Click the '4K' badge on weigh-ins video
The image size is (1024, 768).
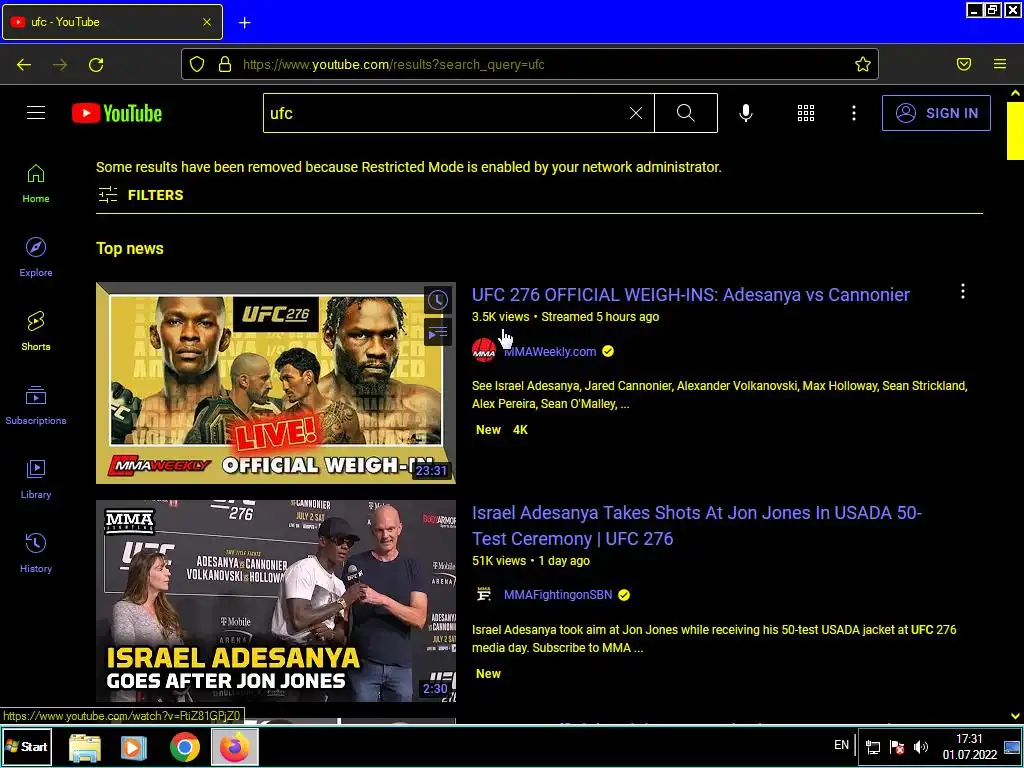click(520, 430)
